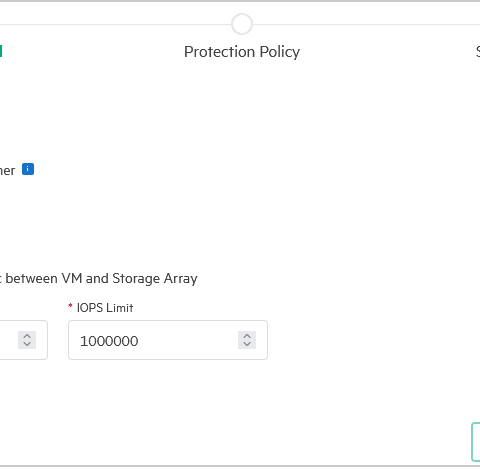Decrease IOPS Limit with down arrow
The height and width of the screenshot is (469, 480).
point(247,344)
